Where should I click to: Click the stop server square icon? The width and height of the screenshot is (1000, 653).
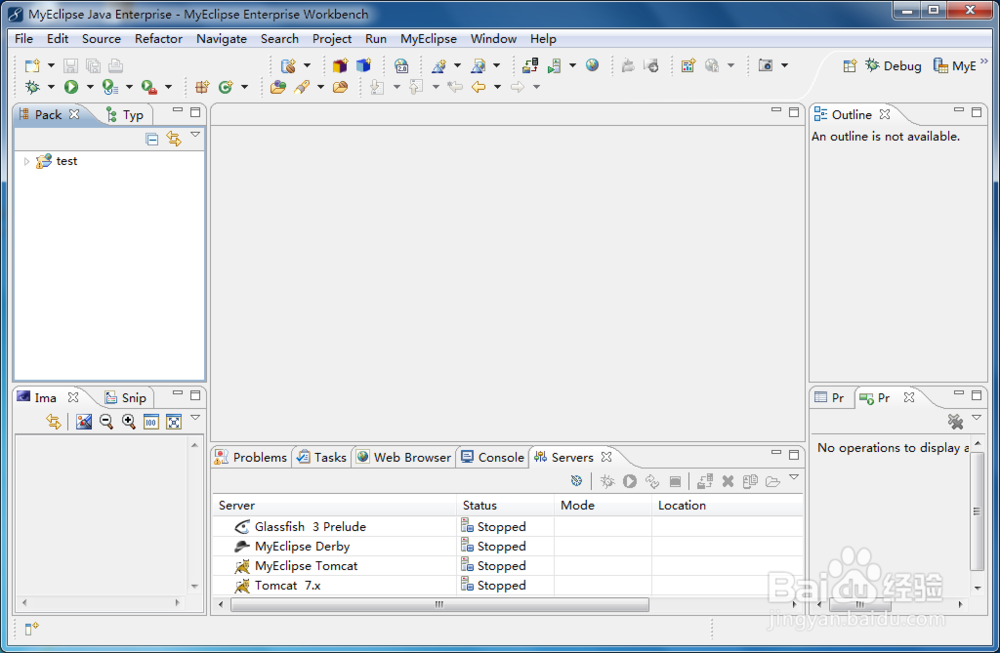tap(675, 481)
